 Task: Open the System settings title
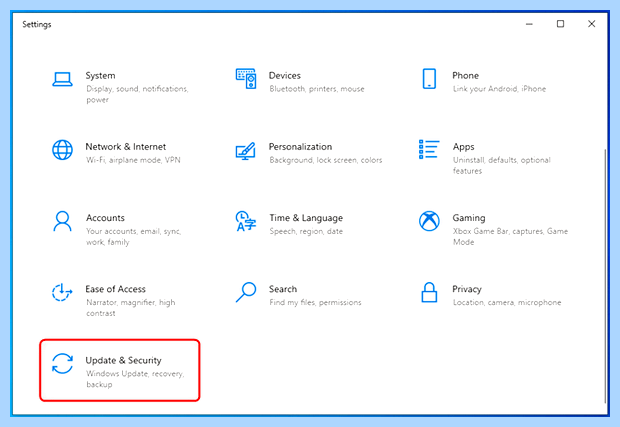100,76
